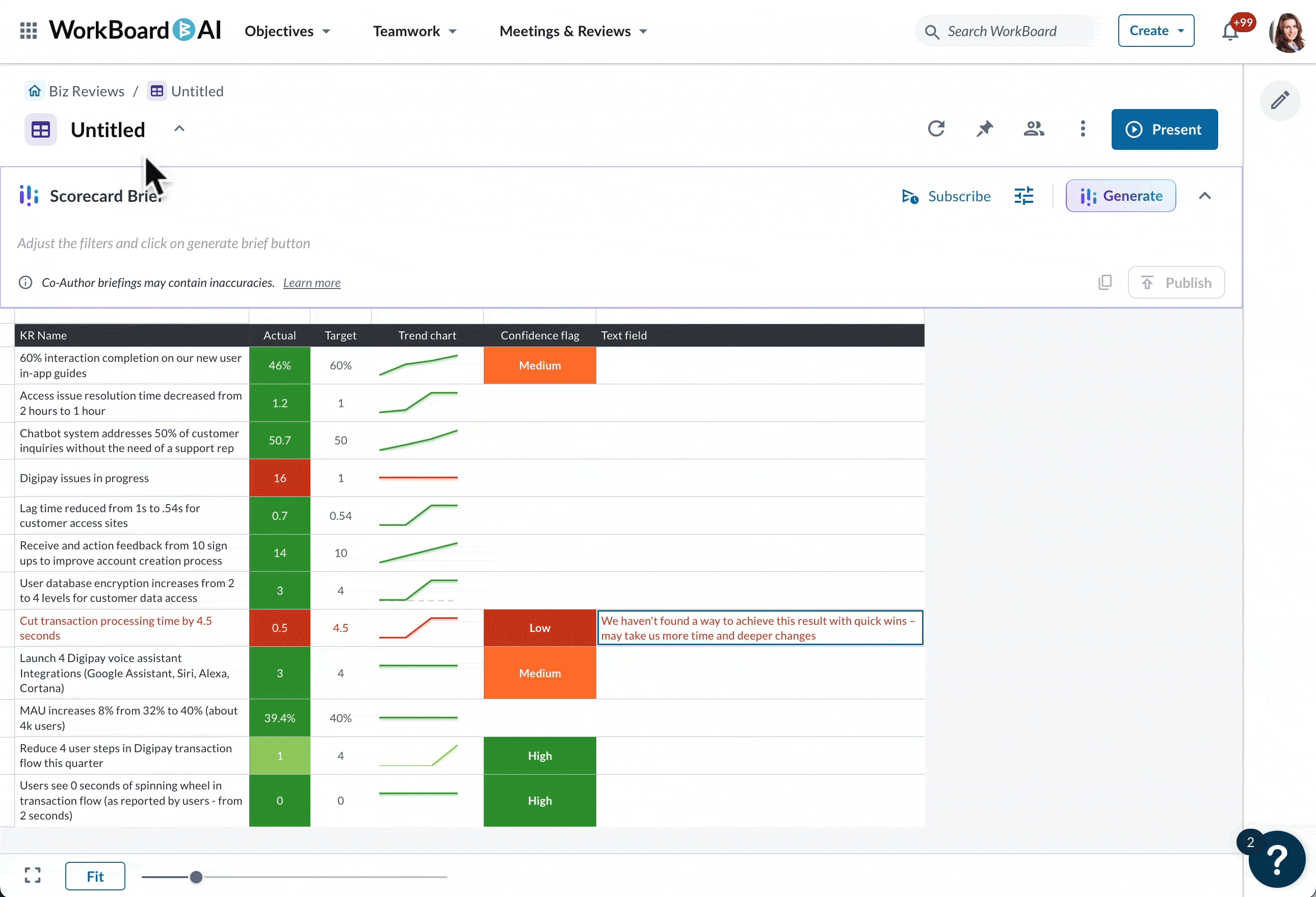
Task: Go to Biz Reviews breadcrumb
Action: (x=87, y=91)
